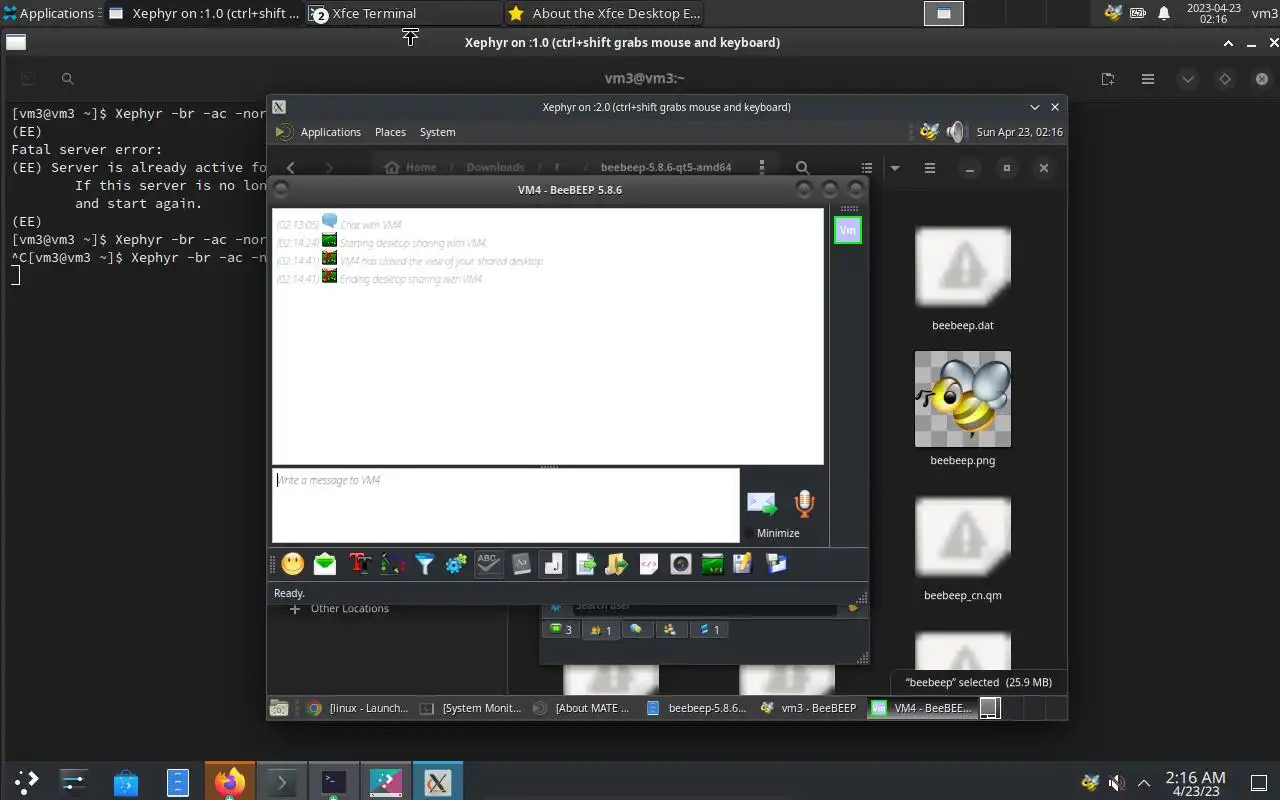Switch to the users tab showing 3
1280x800 pixels.
[x=561, y=630]
